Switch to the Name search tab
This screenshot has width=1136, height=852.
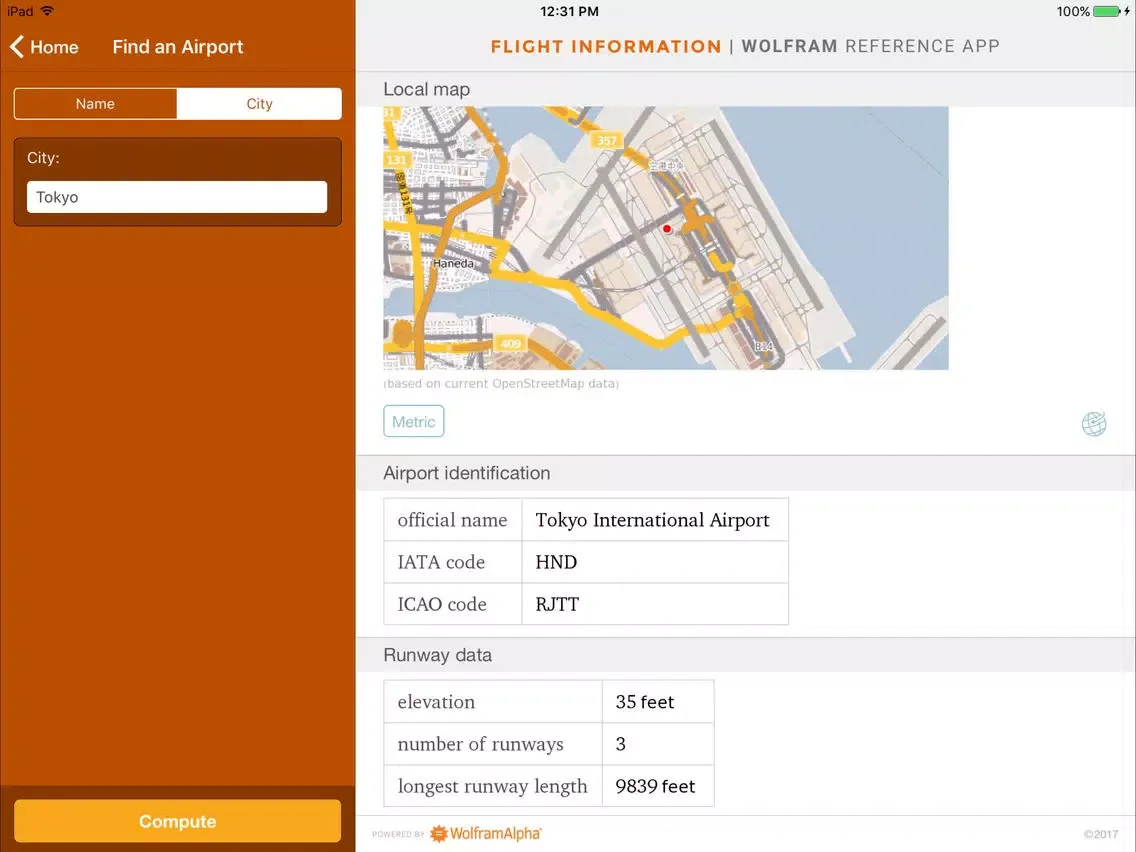(95, 104)
